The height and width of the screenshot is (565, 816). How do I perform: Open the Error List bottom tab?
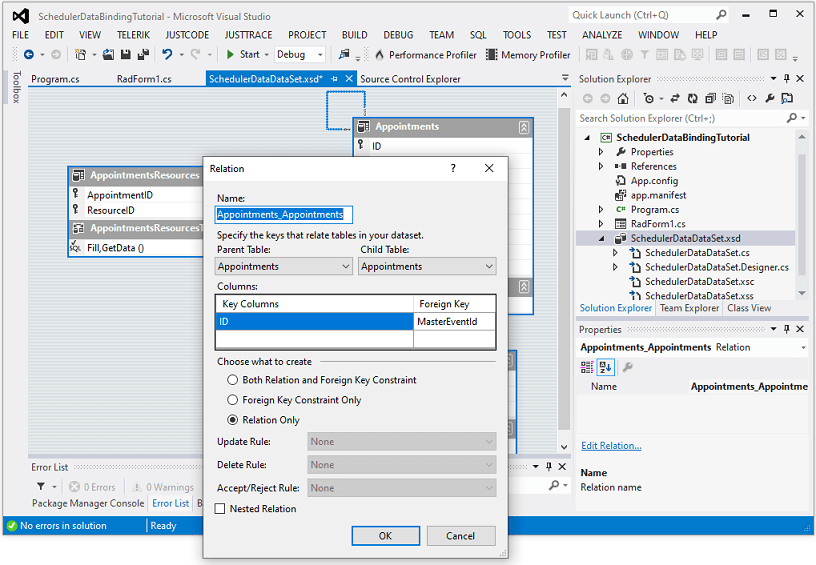pos(171,504)
